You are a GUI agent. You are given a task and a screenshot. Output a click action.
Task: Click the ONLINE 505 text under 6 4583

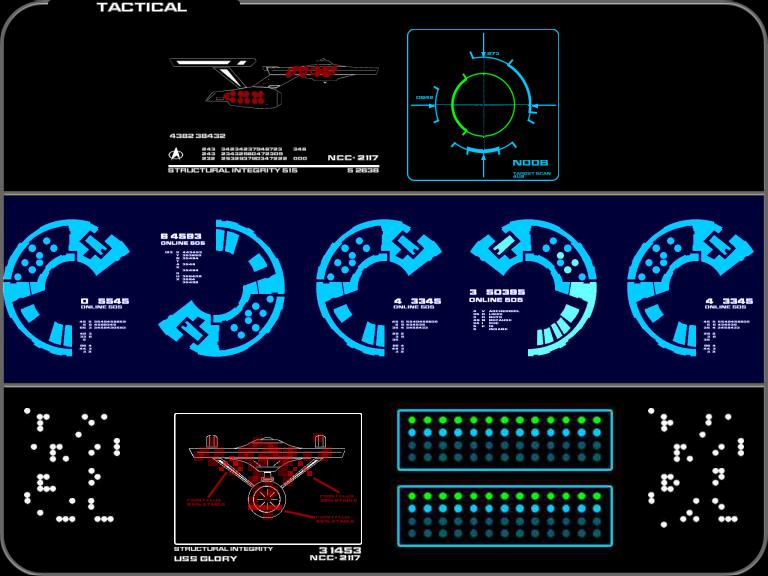click(x=183, y=243)
